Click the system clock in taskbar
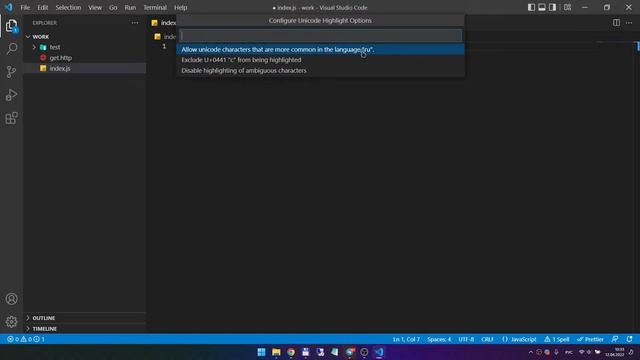Viewport: 640px width, 360px height. (x=615, y=352)
